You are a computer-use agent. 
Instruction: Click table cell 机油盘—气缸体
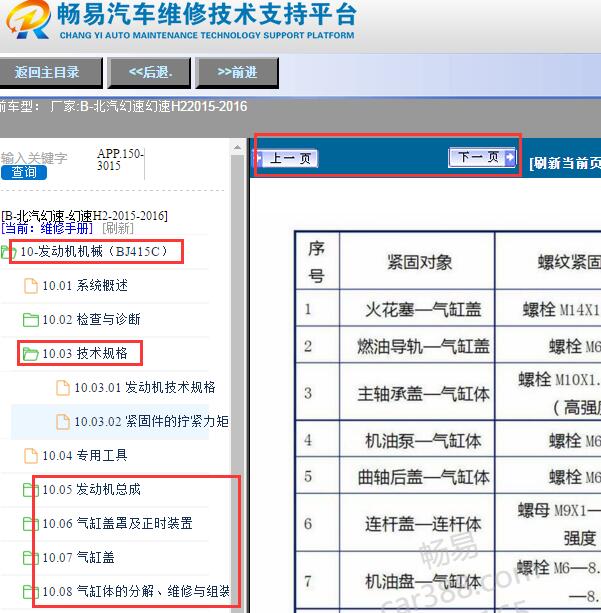(417, 581)
